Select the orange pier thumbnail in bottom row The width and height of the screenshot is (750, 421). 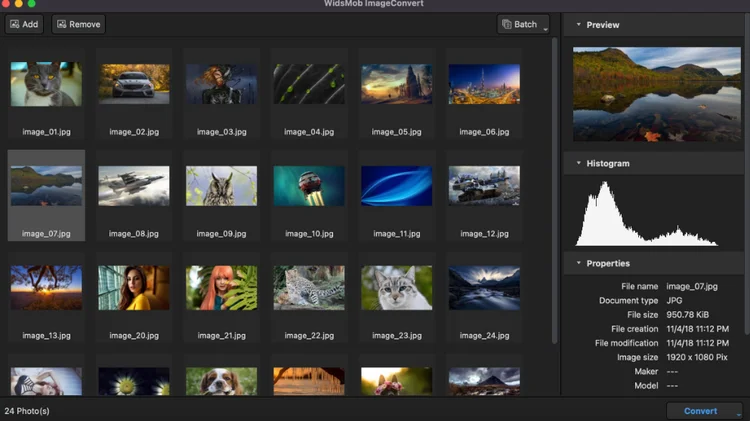pos(309,381)
